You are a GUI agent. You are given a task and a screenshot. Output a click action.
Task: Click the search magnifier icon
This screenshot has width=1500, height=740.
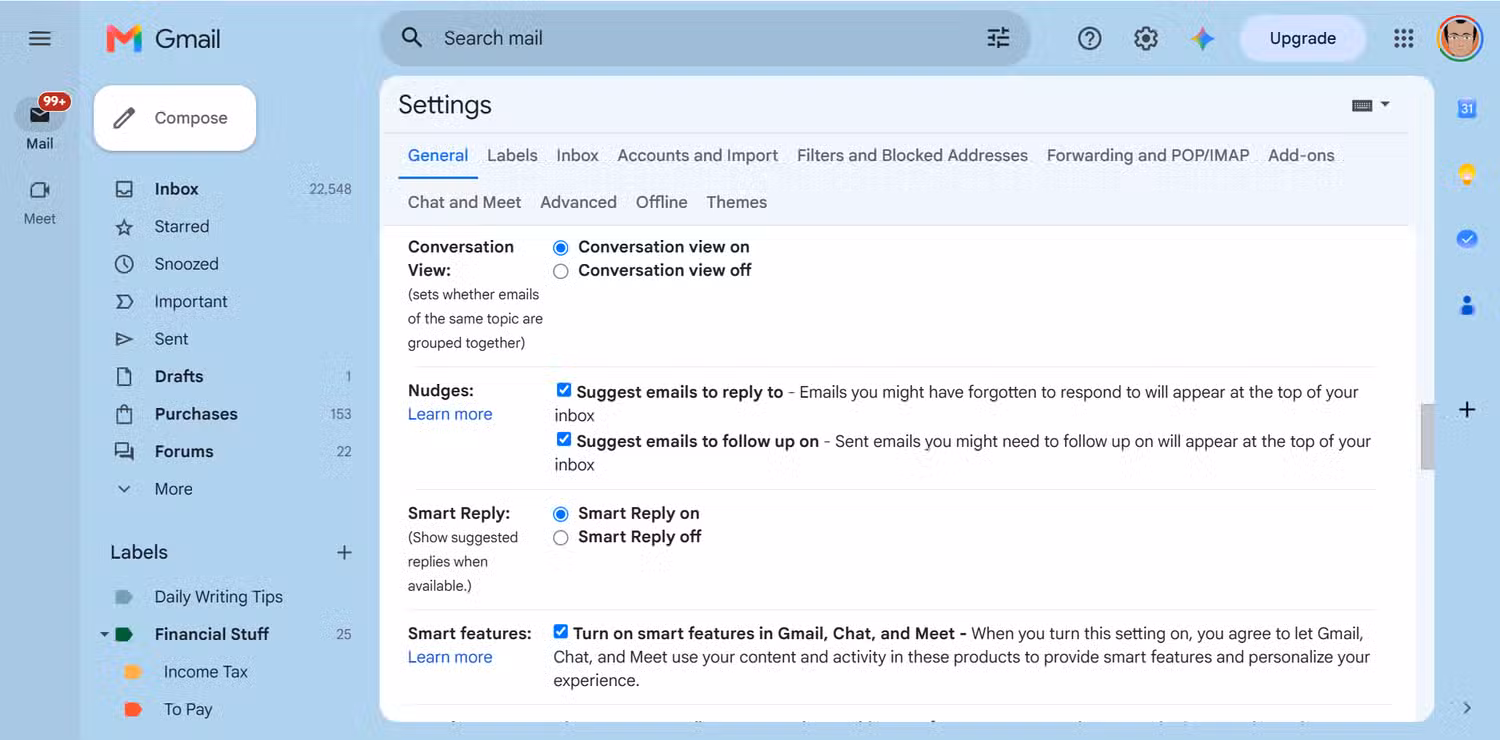point(411,38)
